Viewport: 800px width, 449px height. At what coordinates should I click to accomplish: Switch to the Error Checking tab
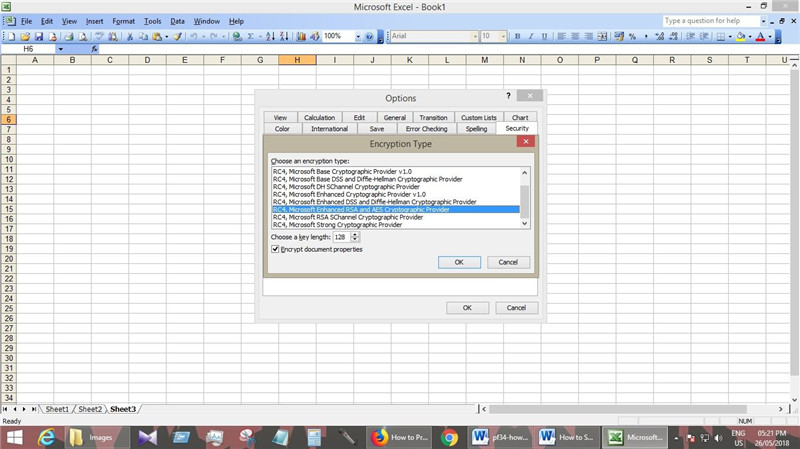pyautogui.click(x=427, y=129)
